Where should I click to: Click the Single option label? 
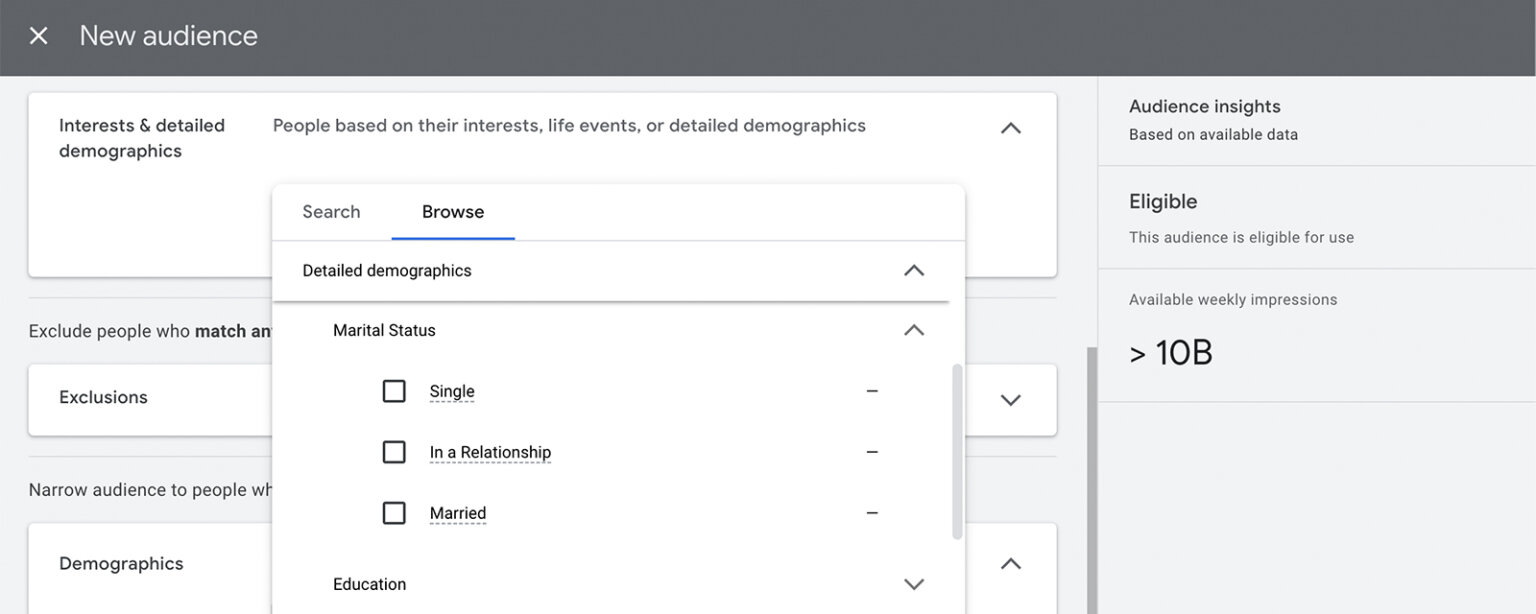click(x=452, y=392)
